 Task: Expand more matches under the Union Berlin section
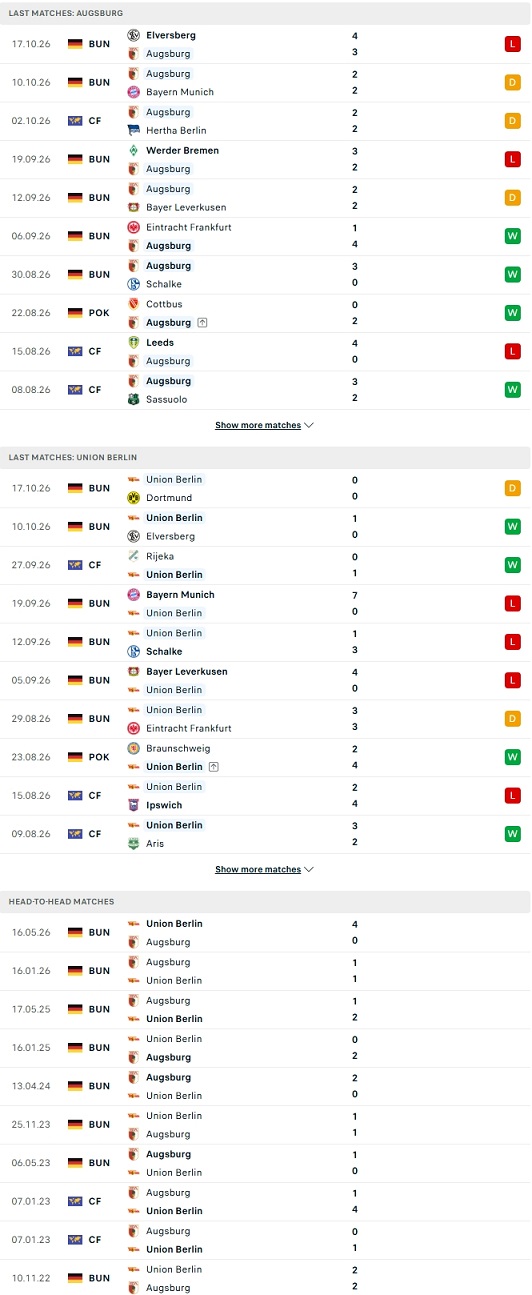(265, 869)
